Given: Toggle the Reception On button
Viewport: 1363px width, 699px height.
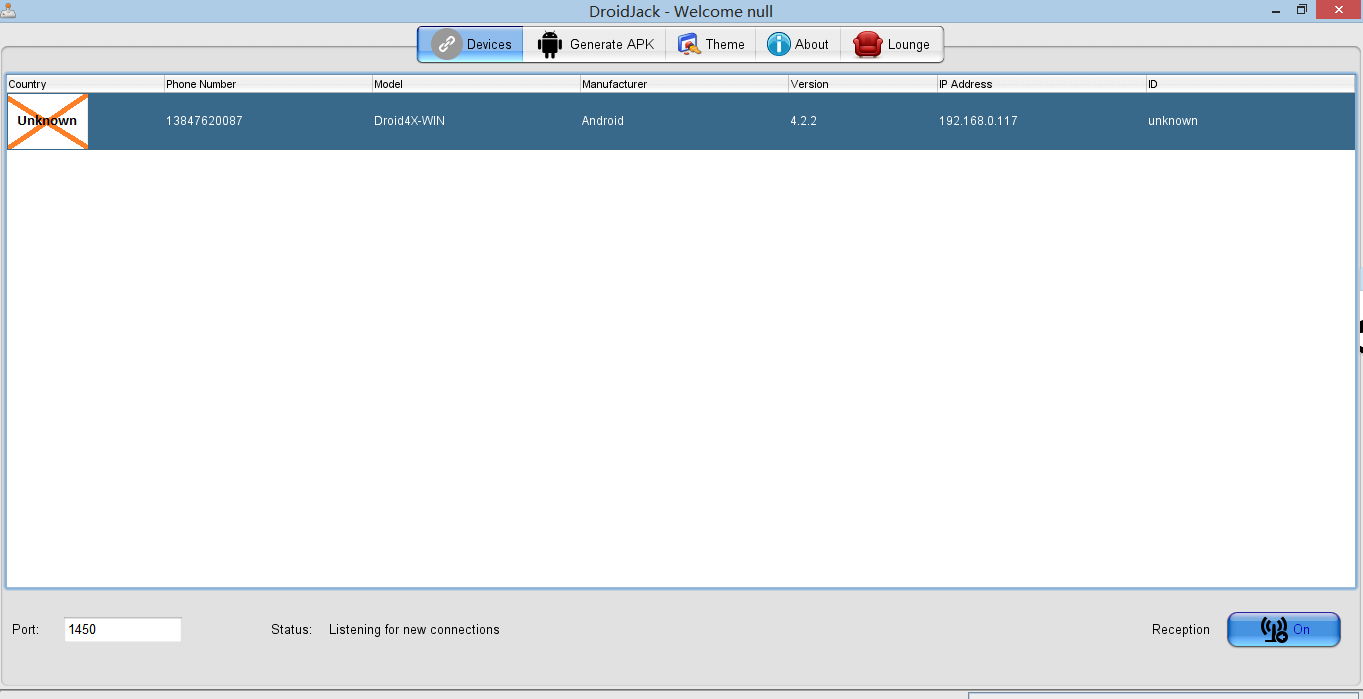Looking at the screenshot, I should pyautogui.click(x=1284, y=629).
